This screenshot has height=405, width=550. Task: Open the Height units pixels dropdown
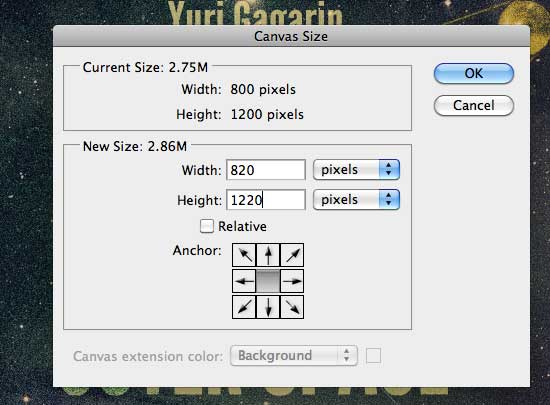(356, 200)
